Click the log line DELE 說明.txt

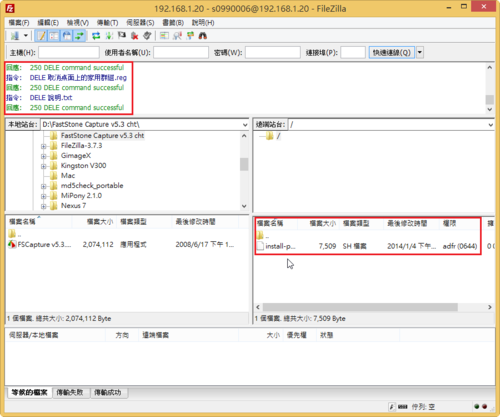click(51, 98)
